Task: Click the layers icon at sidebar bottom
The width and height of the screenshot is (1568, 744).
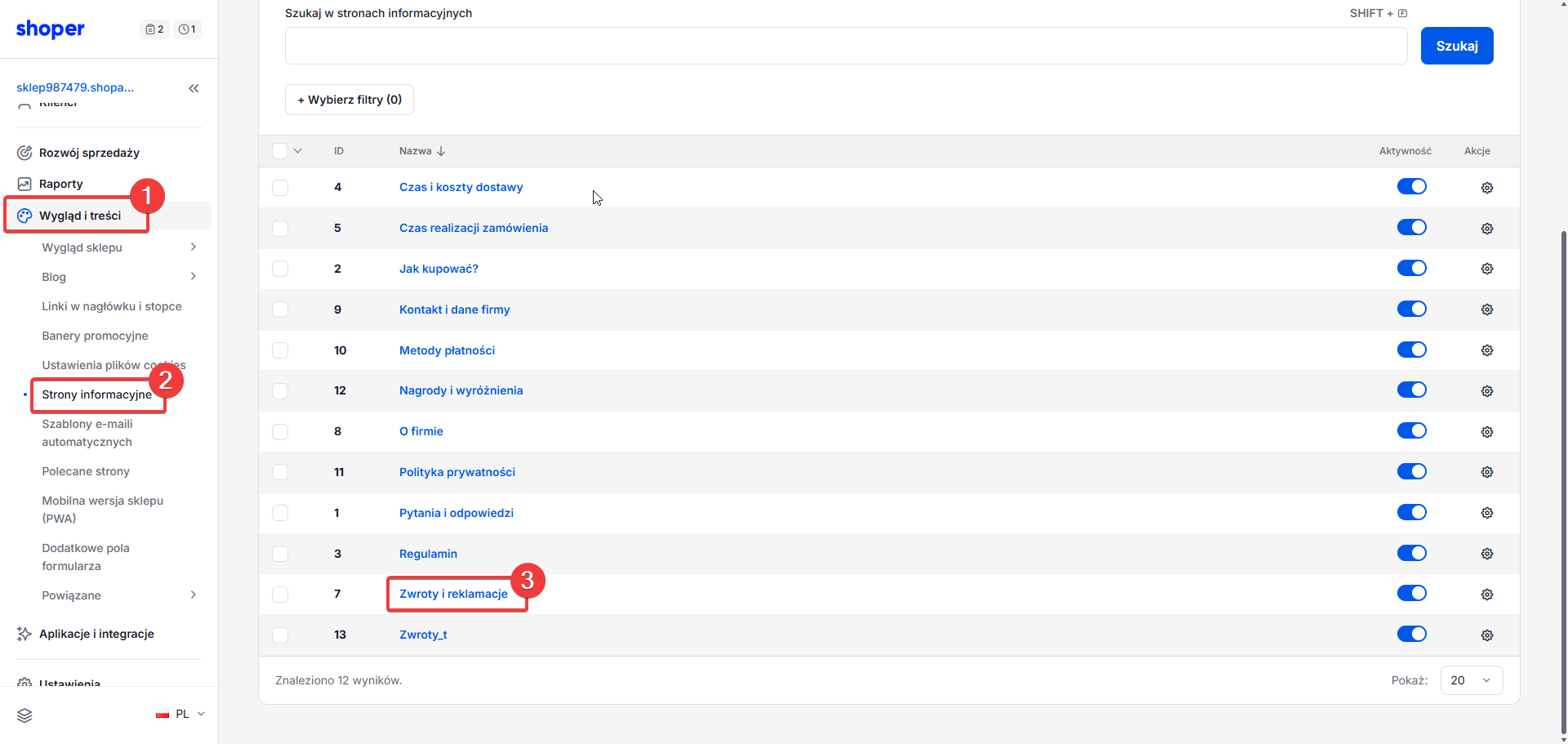Action: pyautogui.click(x=24, y=715)
